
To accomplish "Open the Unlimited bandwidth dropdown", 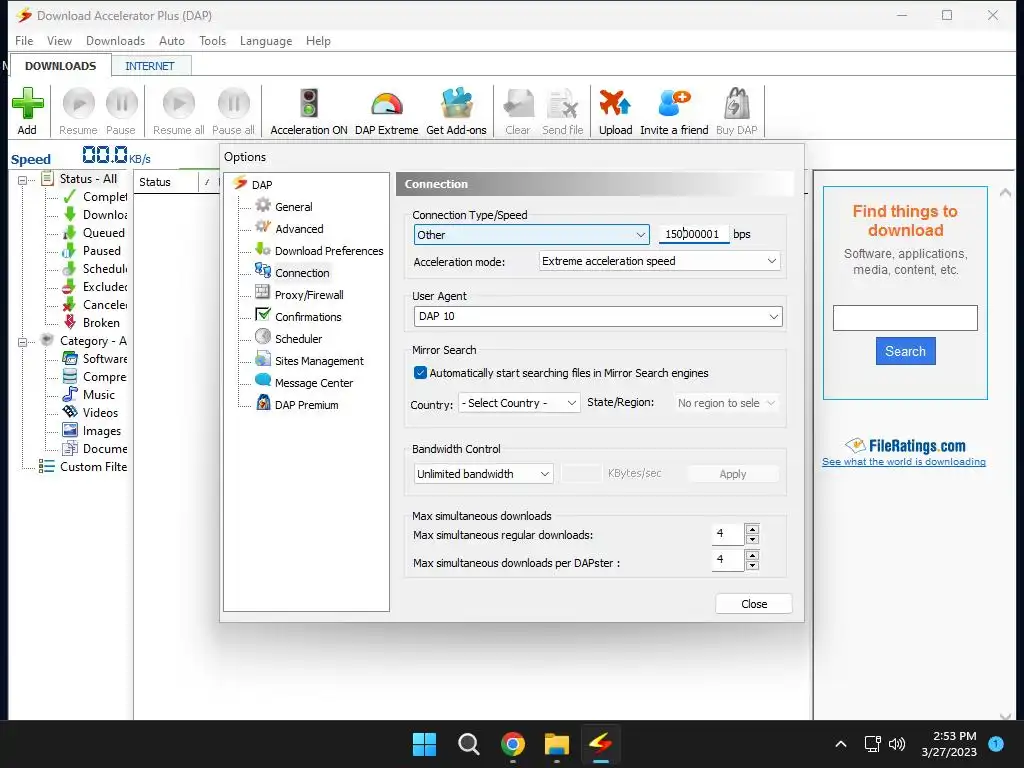I will (x=483, y=474).
